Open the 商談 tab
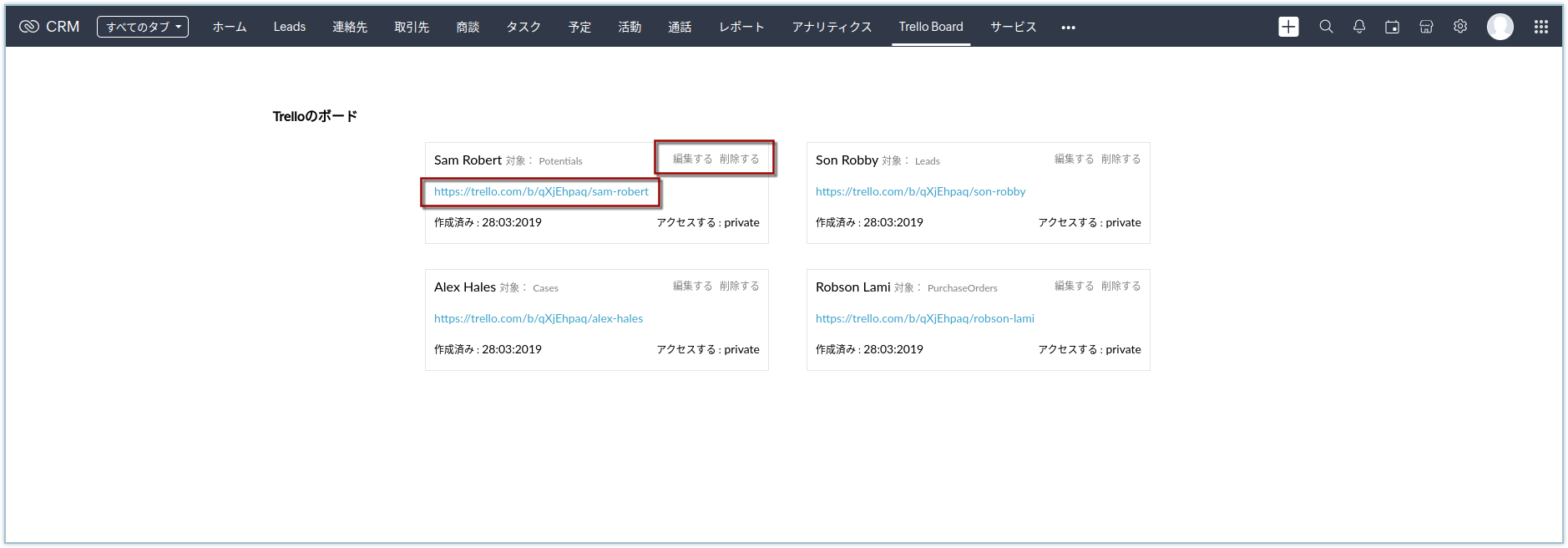The width and height of the screenshot is (1568, 548). 468,27
